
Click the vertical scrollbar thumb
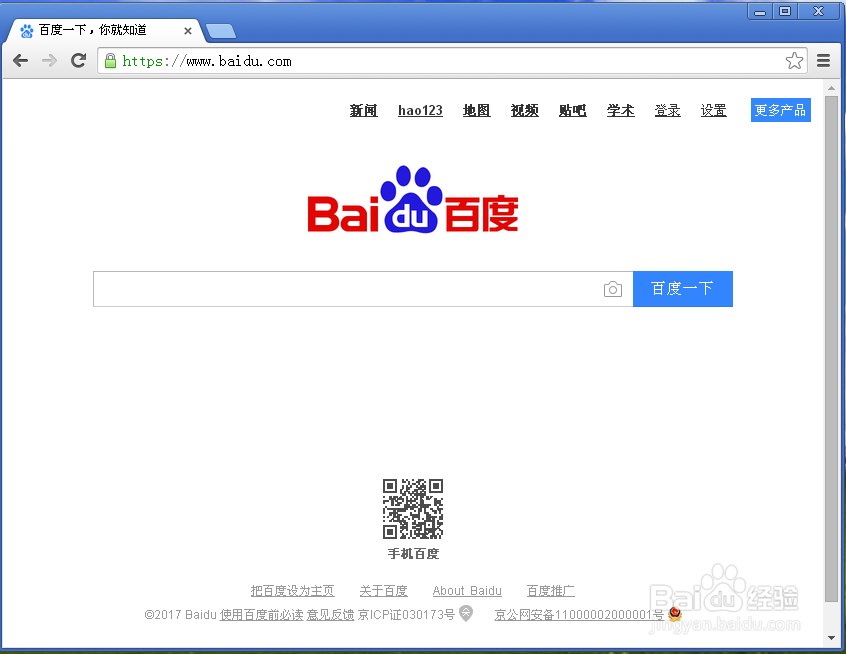coord(831,349)
